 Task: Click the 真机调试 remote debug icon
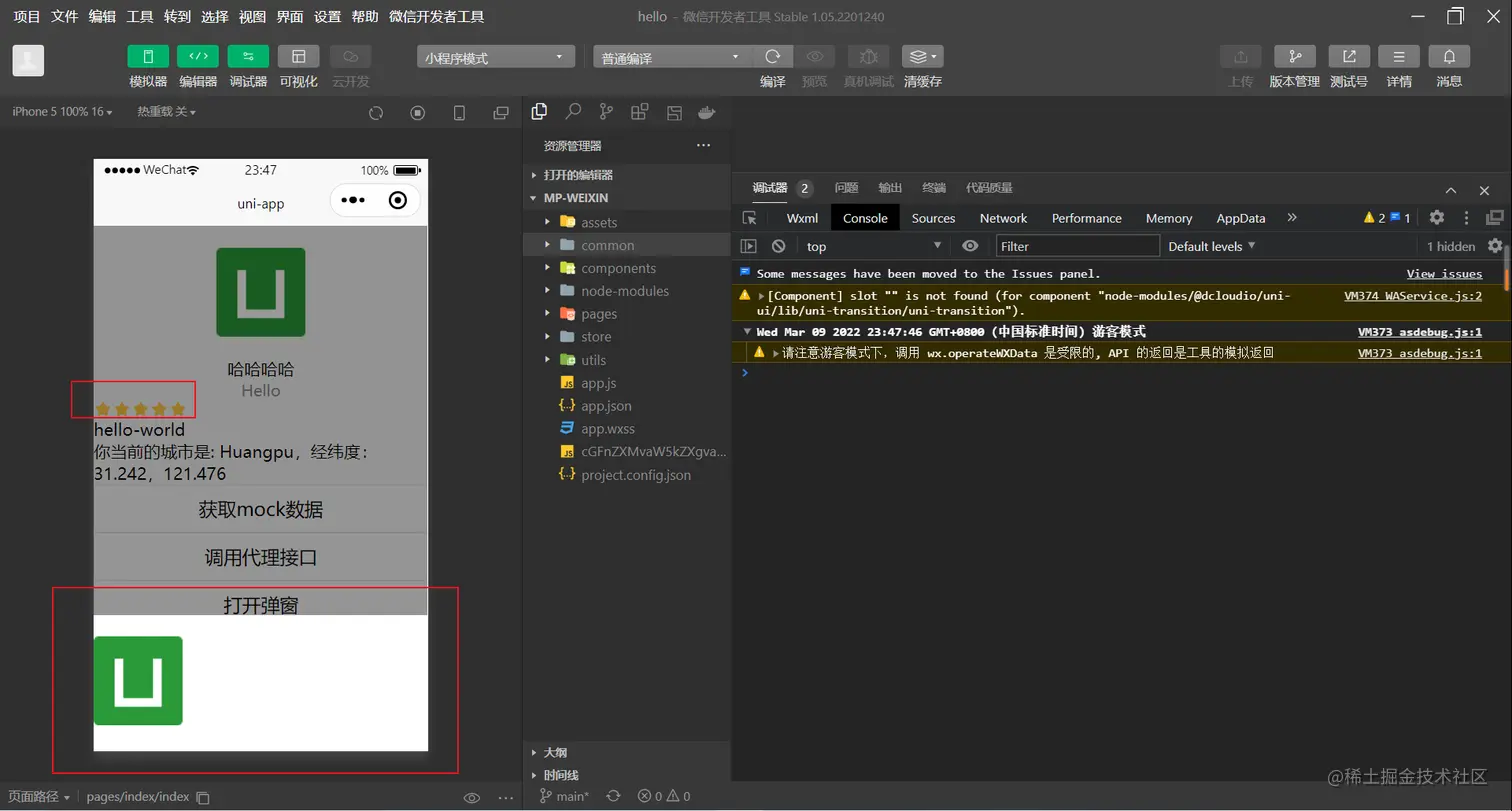868,56
